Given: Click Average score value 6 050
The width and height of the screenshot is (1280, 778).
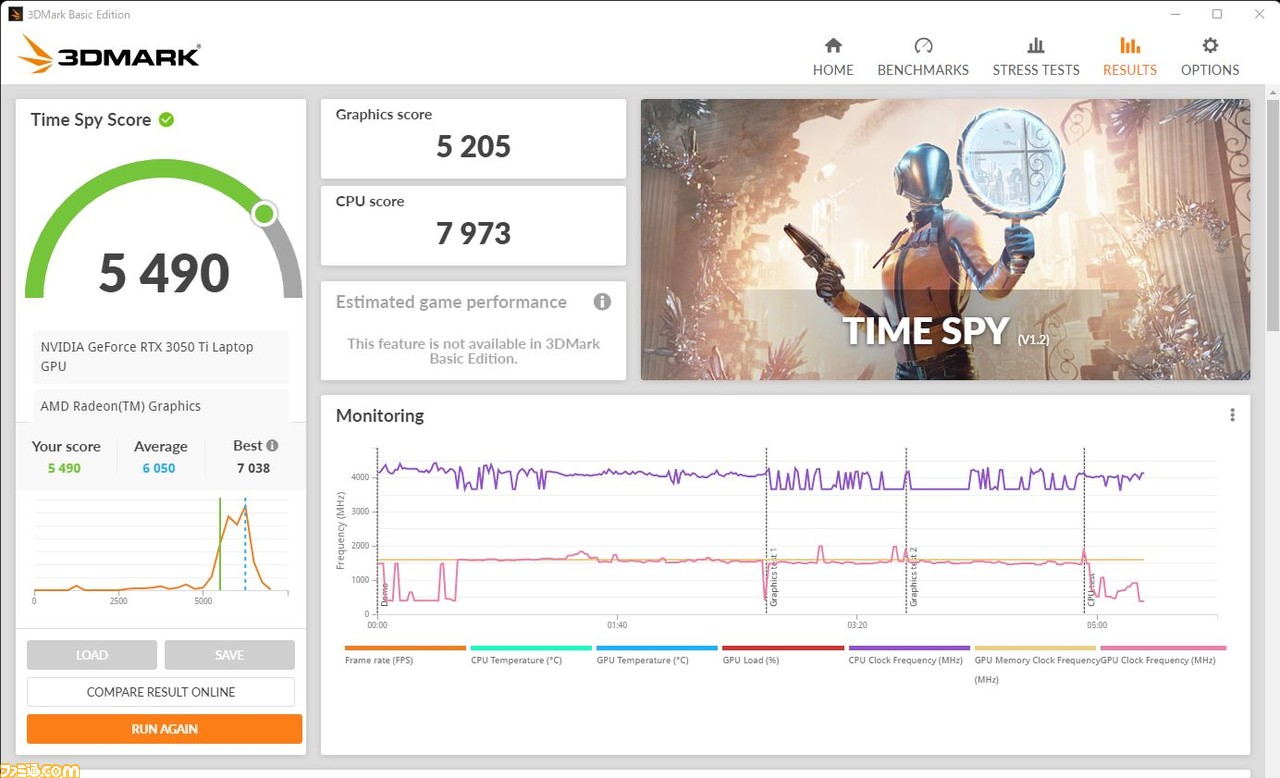Looking at the screenshot, I should pyautogui.click(x=160, y=468).
